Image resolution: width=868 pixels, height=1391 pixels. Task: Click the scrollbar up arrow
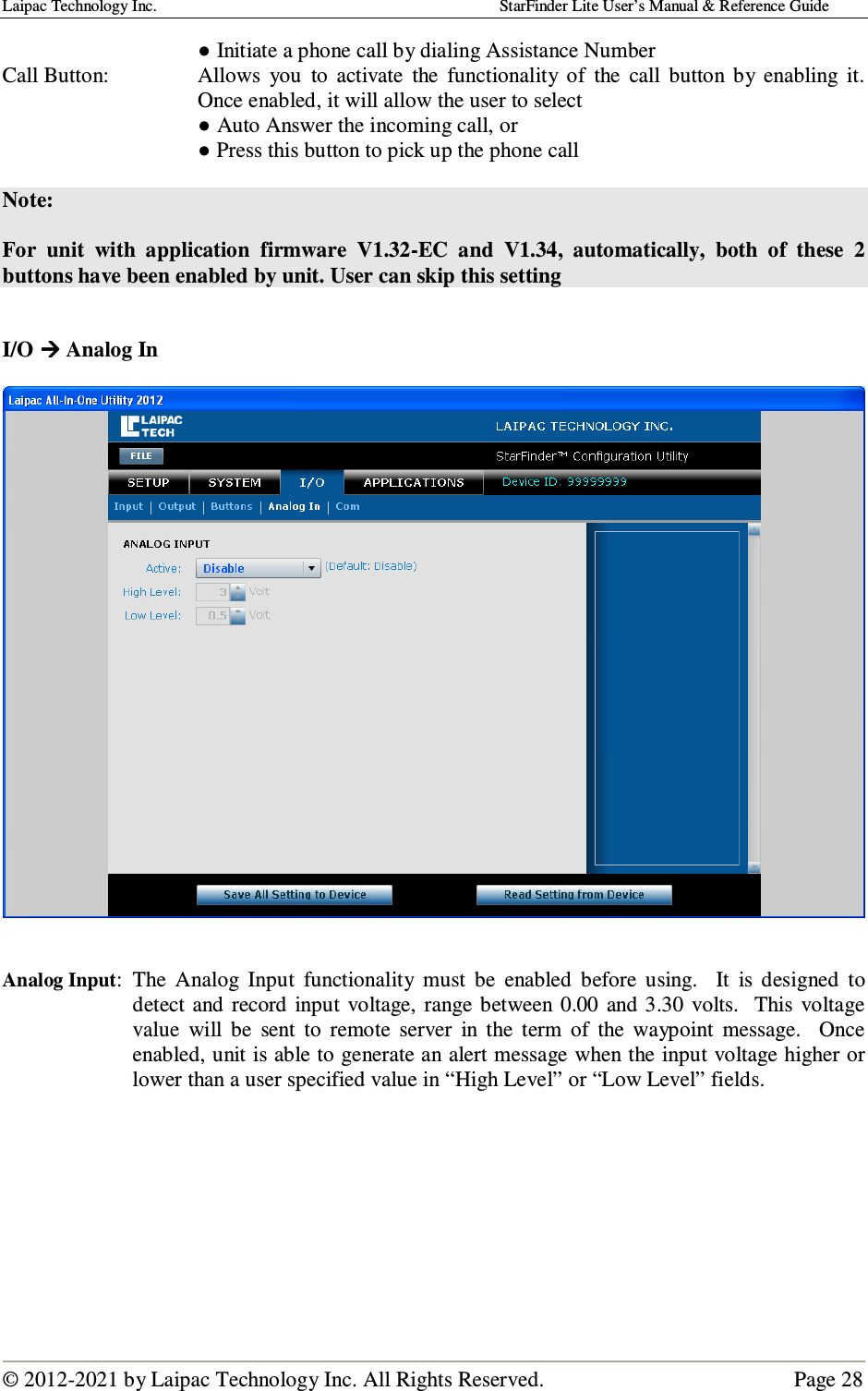(754, 530)
